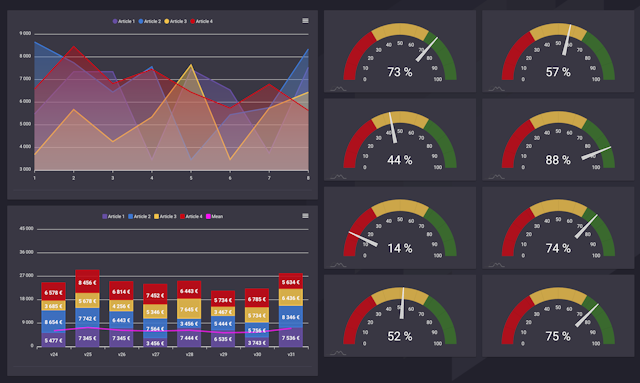The height and width of the screenshot is (383, 640).
Task: Click the v24 axis label
Action: tap(53, 354)
